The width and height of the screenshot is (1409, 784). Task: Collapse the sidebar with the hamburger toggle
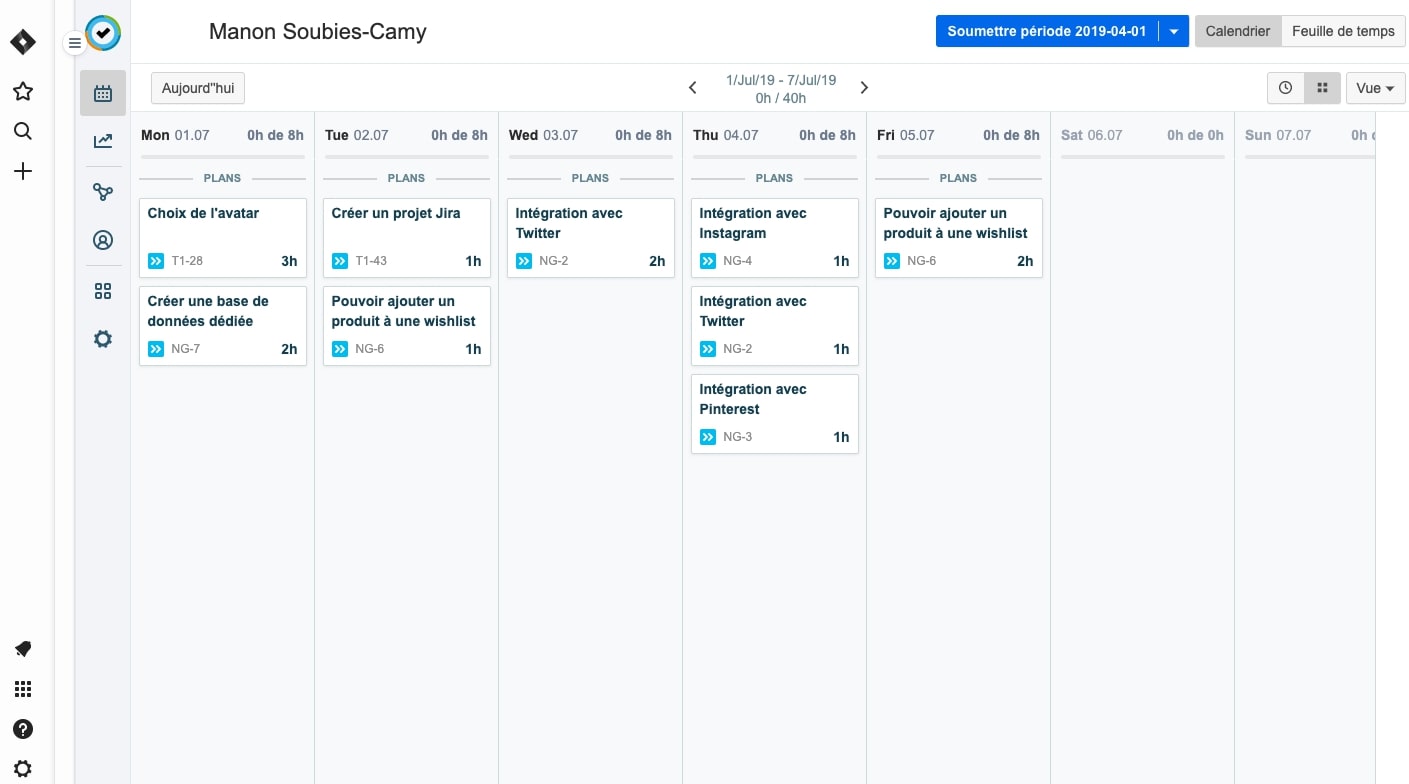74,43
